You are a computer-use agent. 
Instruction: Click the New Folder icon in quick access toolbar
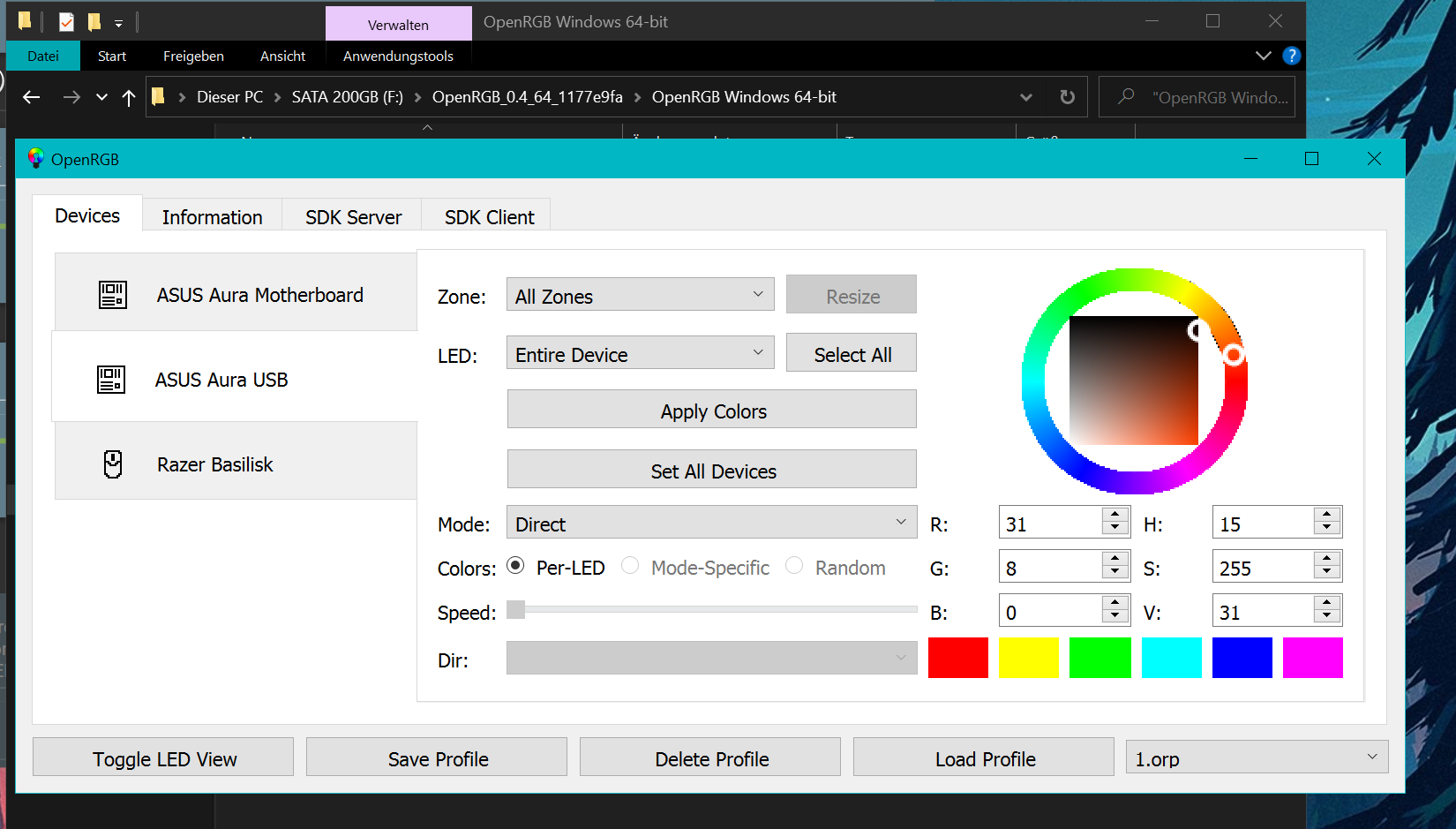coord(94,21)
